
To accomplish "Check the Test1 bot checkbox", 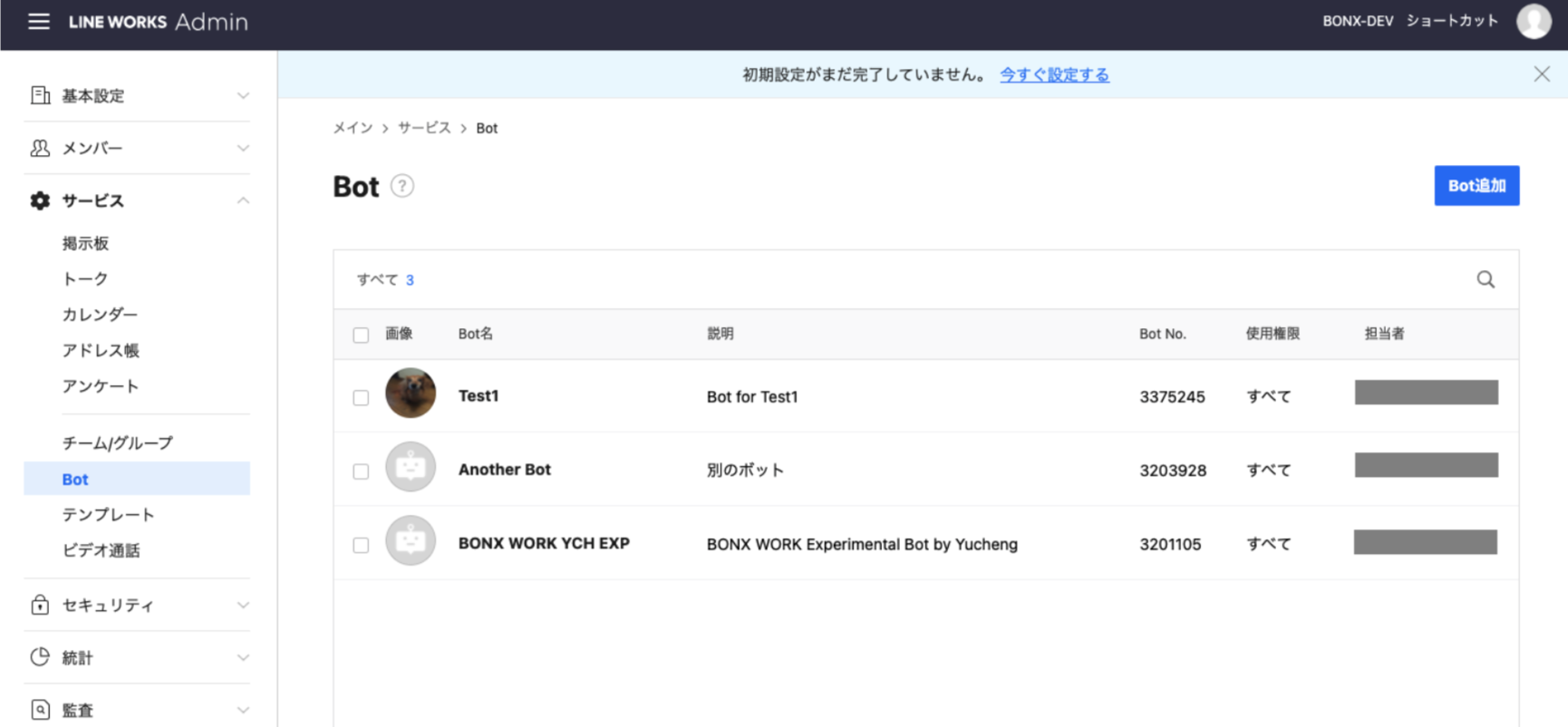I will [361, 398].
